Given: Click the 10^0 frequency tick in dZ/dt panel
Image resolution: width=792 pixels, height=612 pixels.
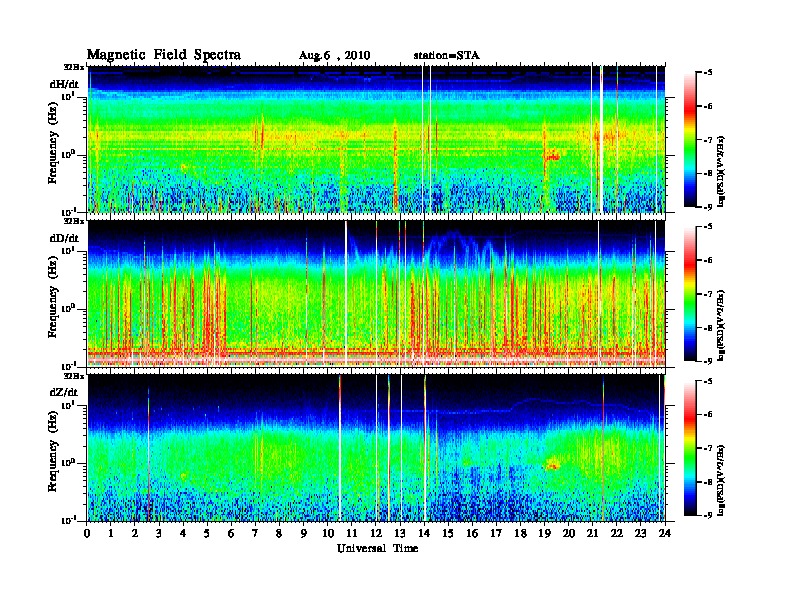Looking at the screenshot, I should pyautogui.click(x=68, y=463).
